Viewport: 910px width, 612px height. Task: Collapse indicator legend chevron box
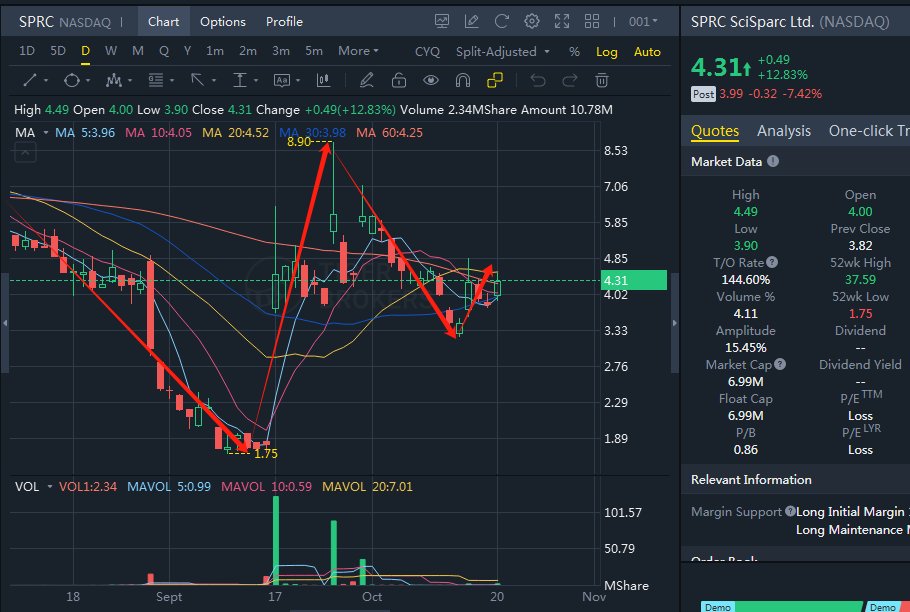pyautogui.click(x=25, y=153)
